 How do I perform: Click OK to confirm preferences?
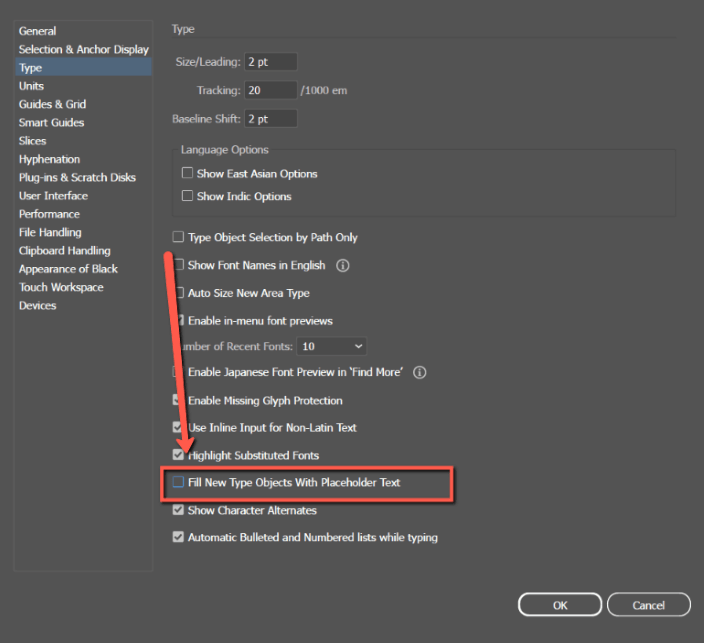click(x=560, y=605)
